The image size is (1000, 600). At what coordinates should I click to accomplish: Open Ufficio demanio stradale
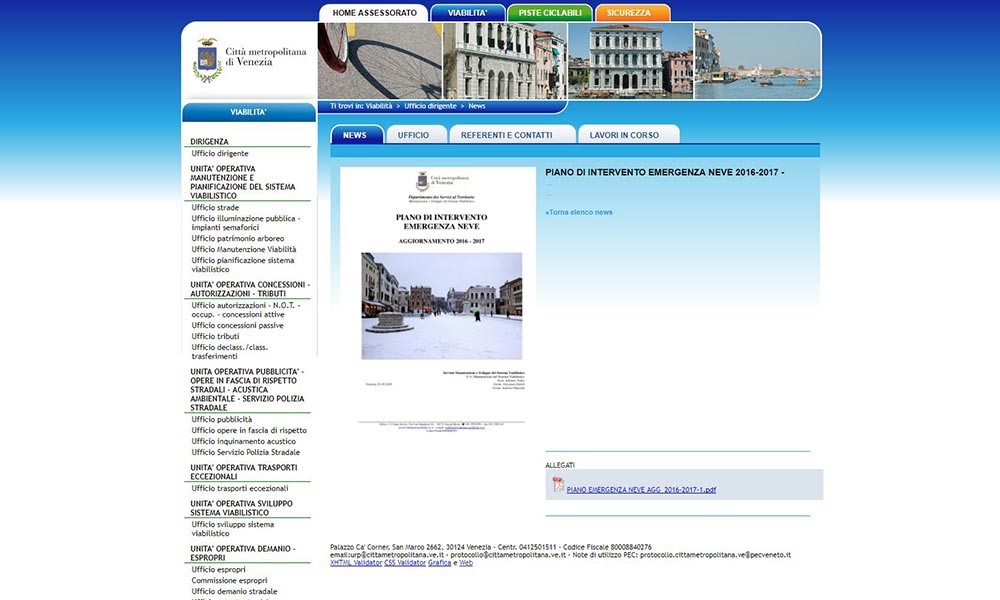[x=234, y=592]
